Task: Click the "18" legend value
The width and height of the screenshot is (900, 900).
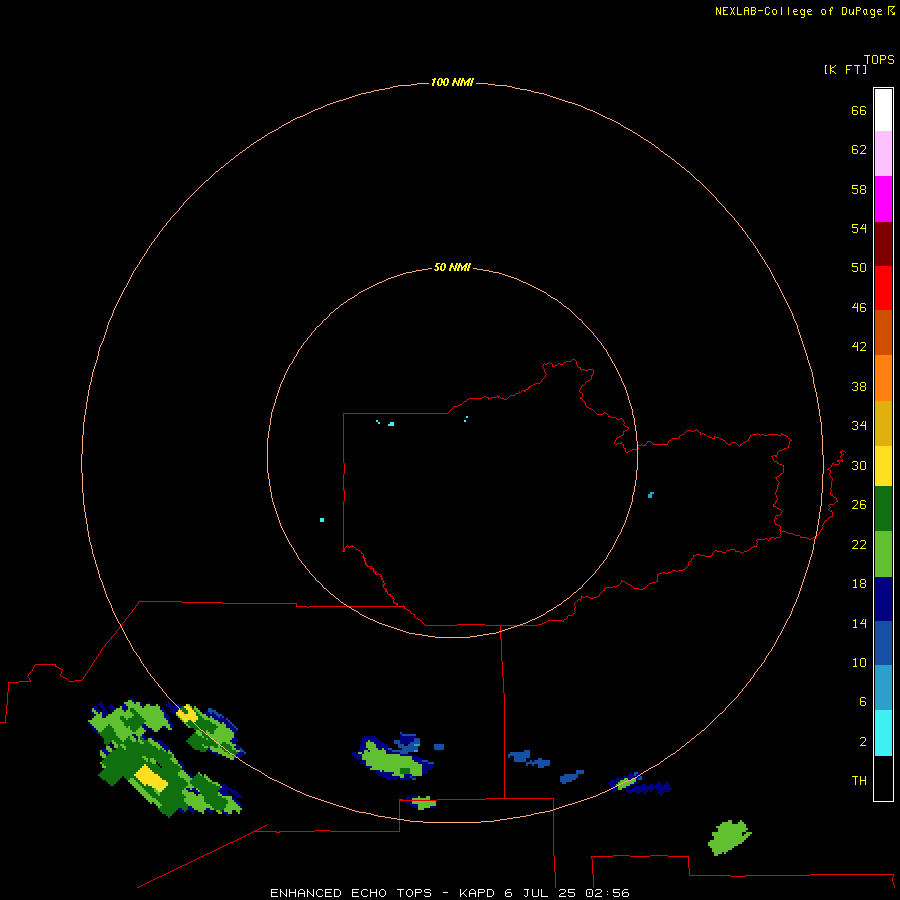Action: [x=859, y=584]
